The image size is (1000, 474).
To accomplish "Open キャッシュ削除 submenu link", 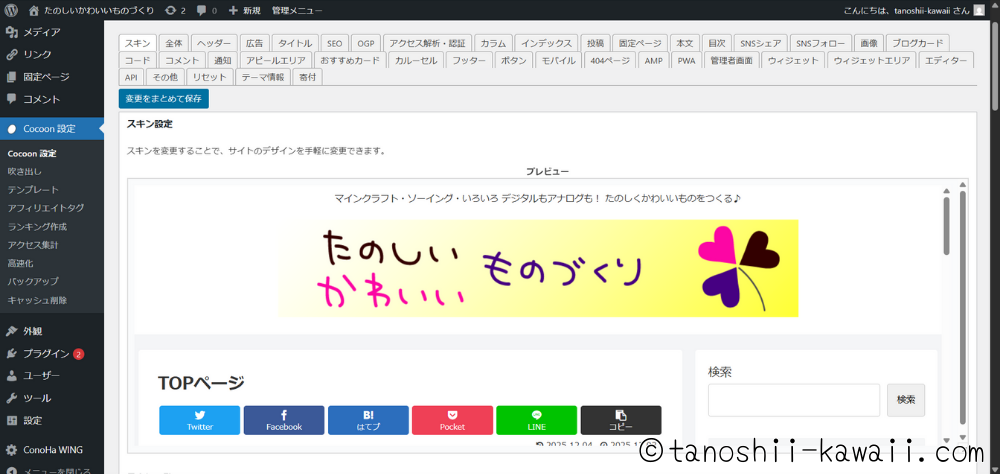I will 37,300.
